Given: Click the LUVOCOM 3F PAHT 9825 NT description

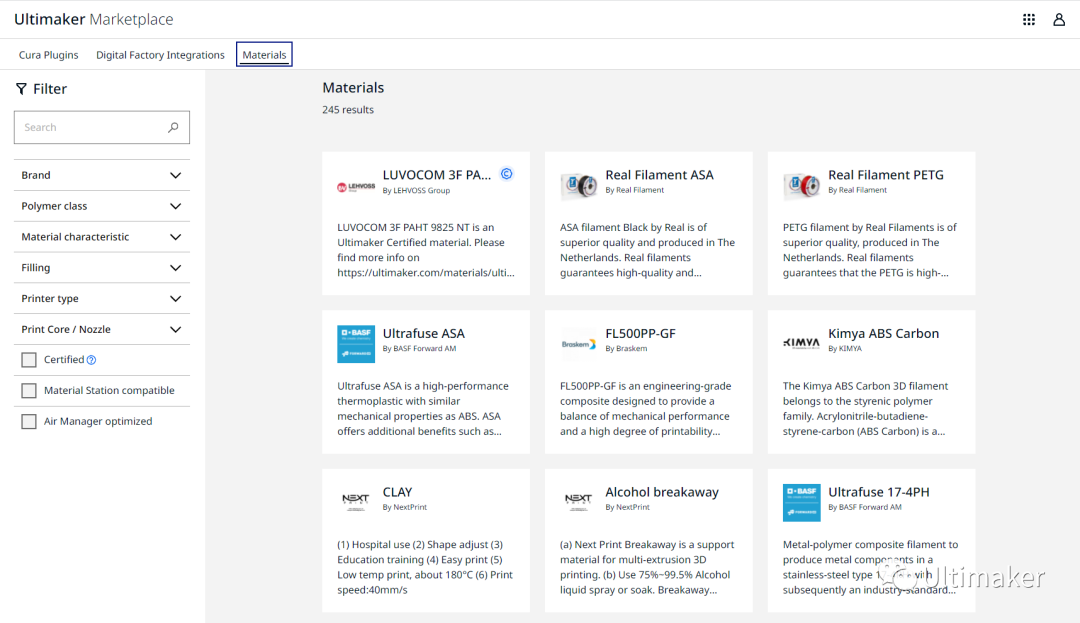Looking at the screenshot, I should click(x=426, y=250).
